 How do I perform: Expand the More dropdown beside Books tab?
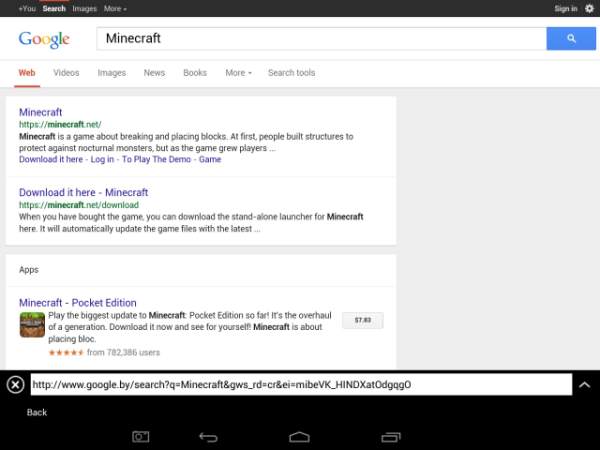click(x=238, y=73)
